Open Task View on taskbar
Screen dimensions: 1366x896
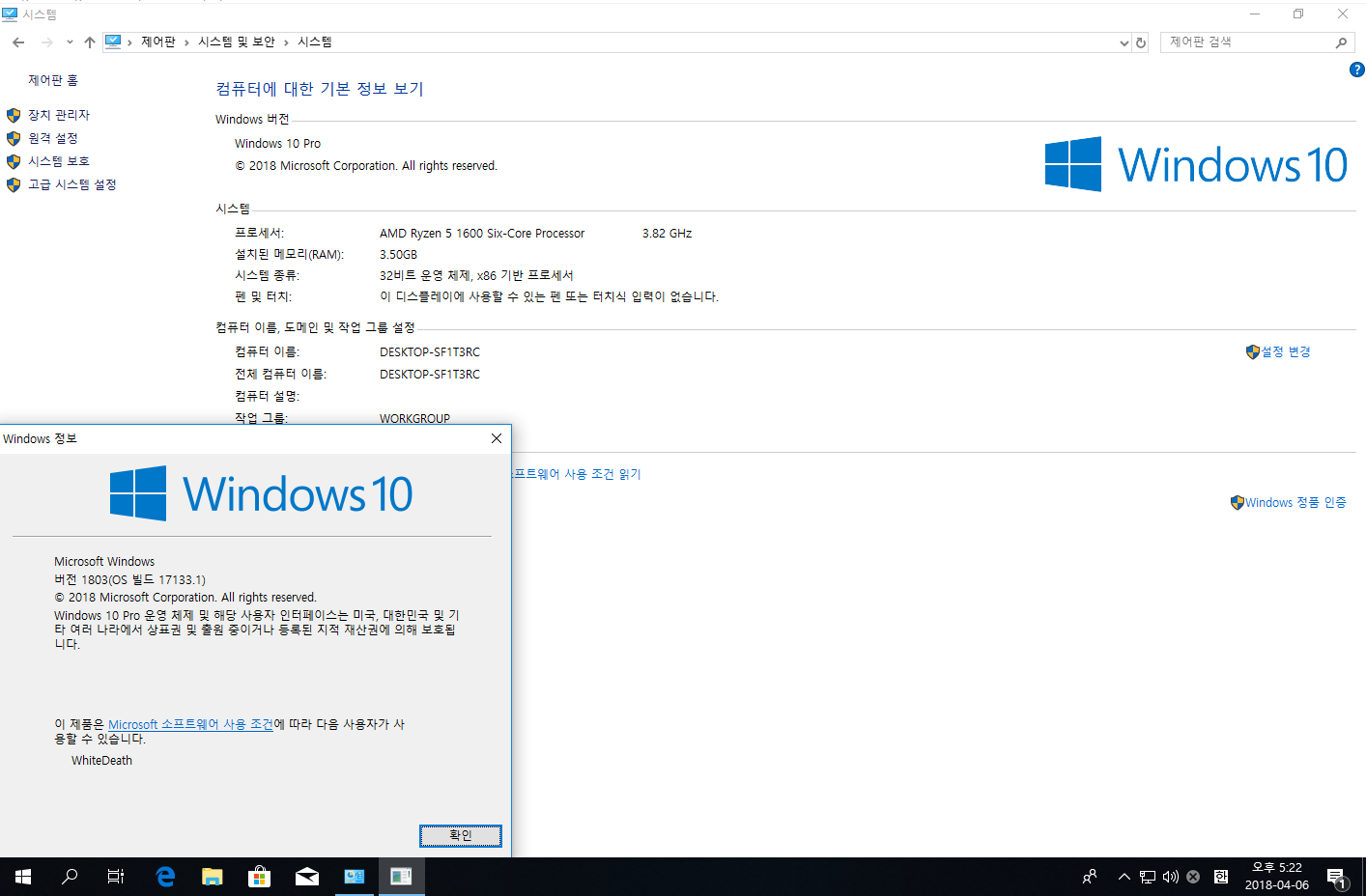coord(116,877)
